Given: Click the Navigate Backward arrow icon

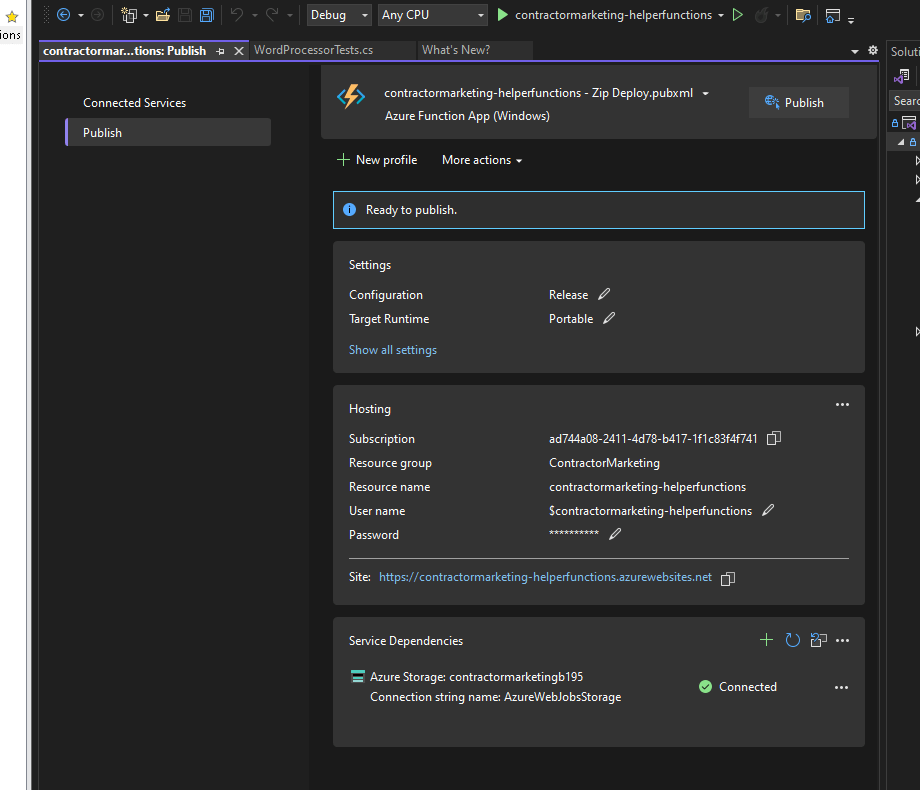Looking at the screenshot, I should tap(63, 15).
